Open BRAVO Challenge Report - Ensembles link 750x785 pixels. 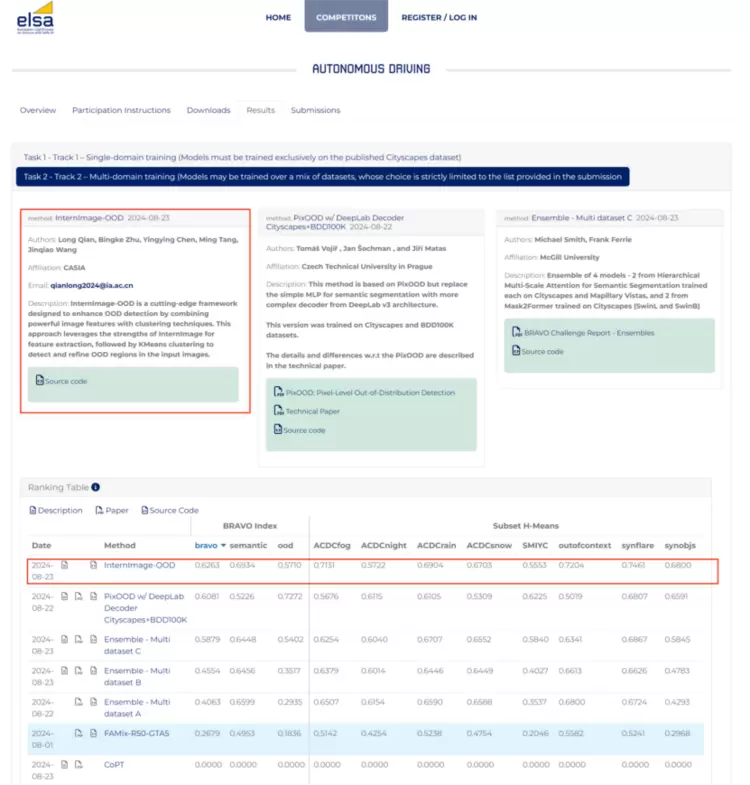point(574,333)
